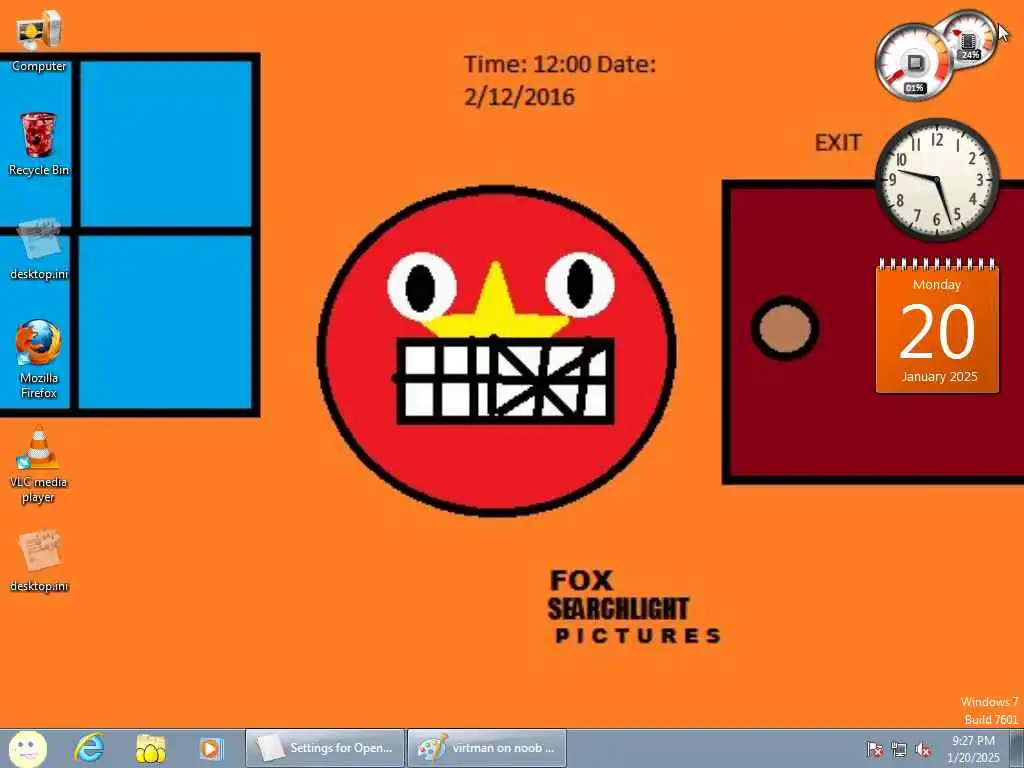Click the muted volume speaker tray icon
1024x768 pixels.
923,749
